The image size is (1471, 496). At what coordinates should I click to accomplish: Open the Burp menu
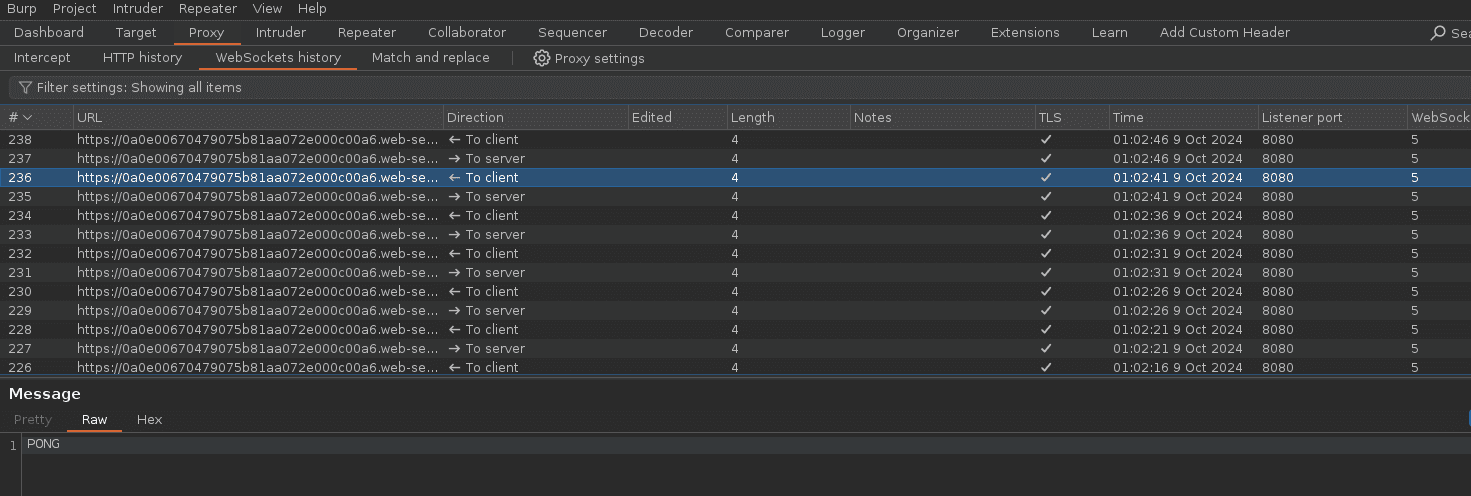coord(22,8)
